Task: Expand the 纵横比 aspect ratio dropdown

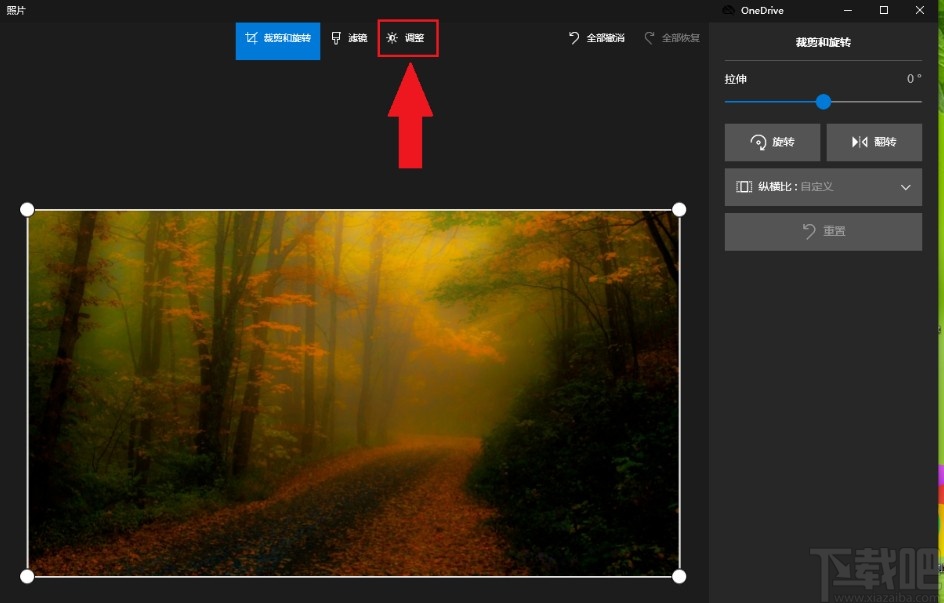Action: (x=823, y=187)
